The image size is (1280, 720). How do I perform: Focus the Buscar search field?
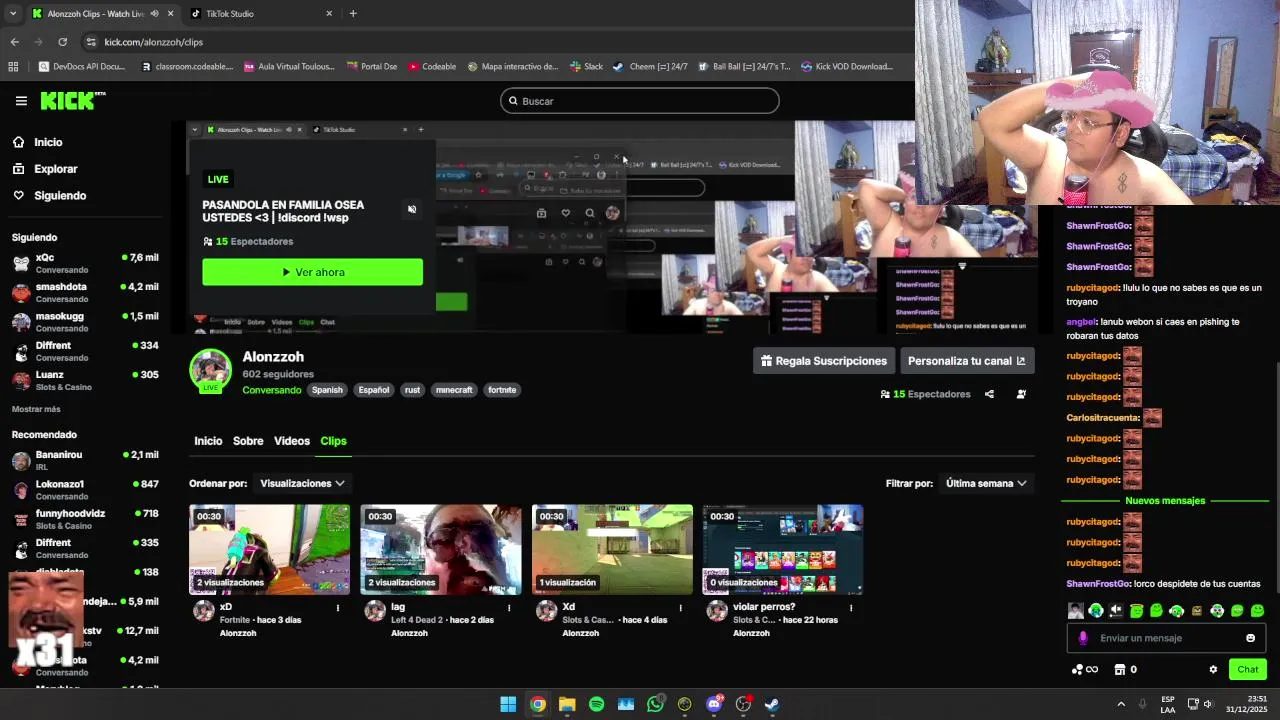(640, 101)
